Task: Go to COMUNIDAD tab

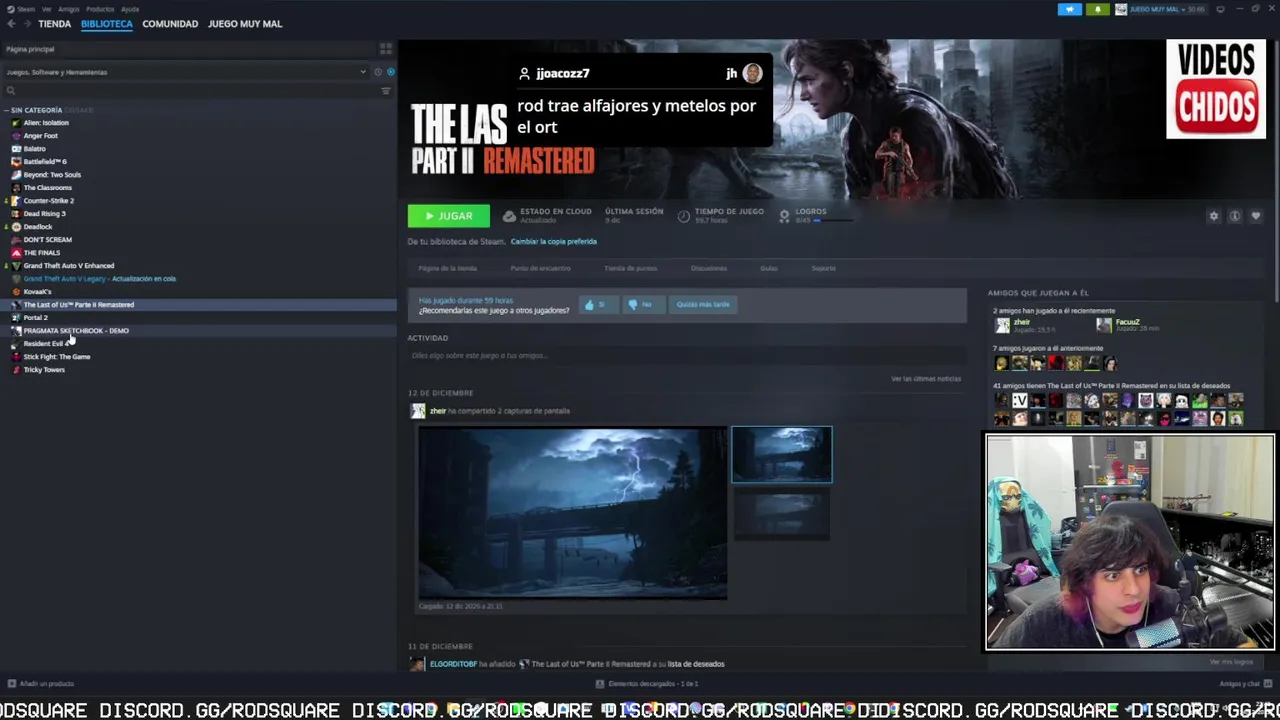Action: pyautogui.click(x=170, y=24)
